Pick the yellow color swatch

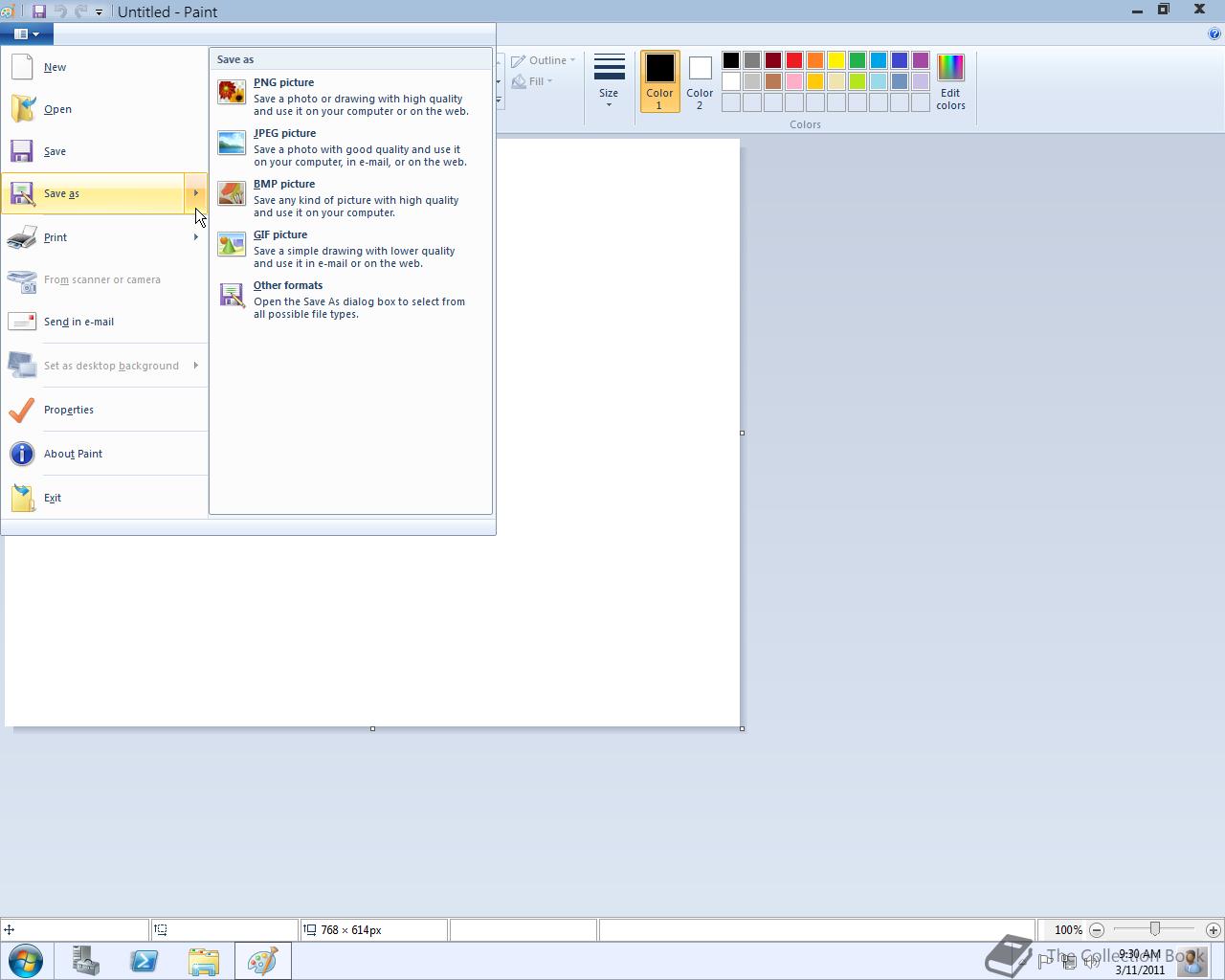point(836,60)
